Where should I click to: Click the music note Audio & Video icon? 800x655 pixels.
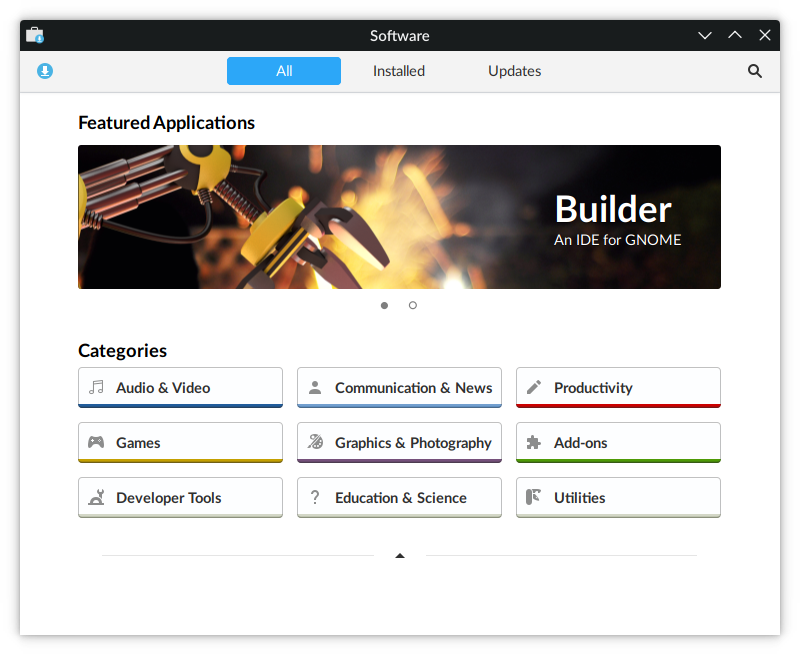point(96,387)
